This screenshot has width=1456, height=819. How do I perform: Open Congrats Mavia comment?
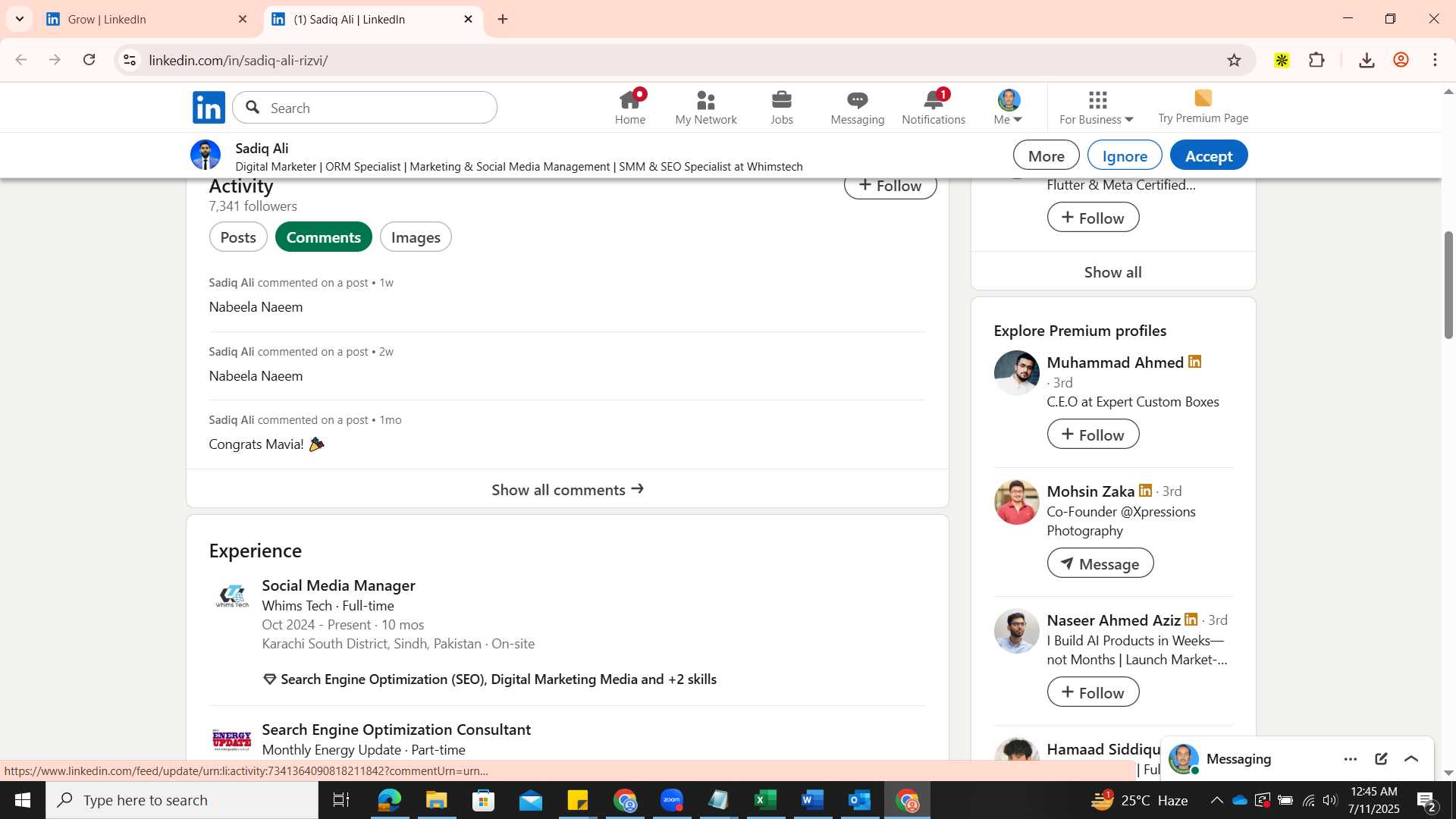click(266, 444)
